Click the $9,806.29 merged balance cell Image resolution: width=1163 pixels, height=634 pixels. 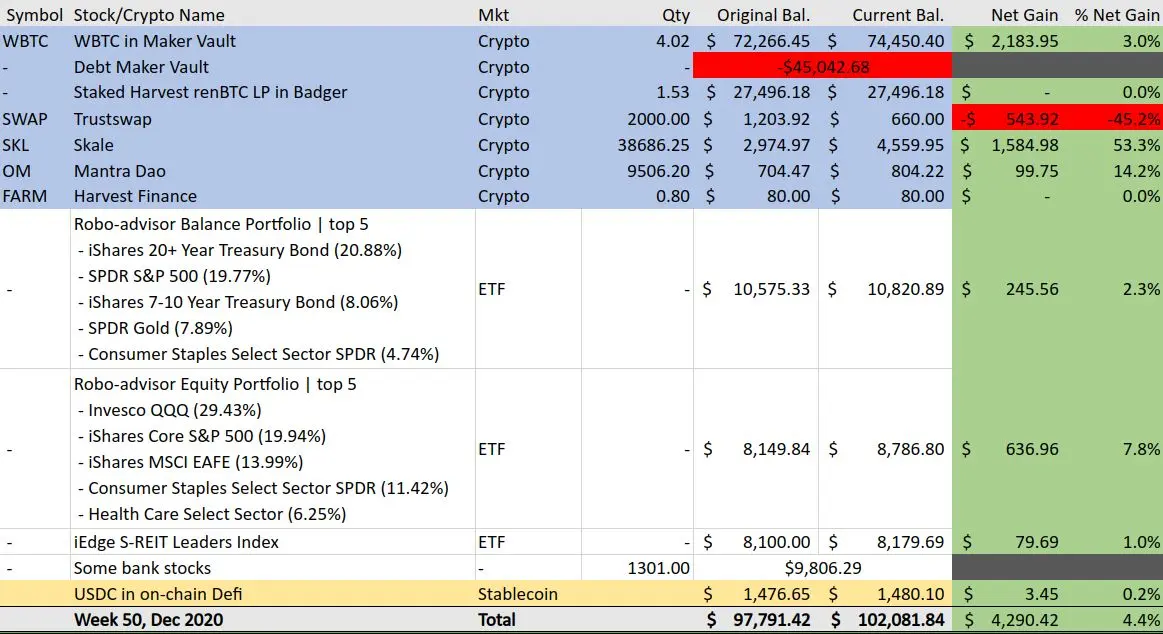pyautogui.click(x=823, y=568)
